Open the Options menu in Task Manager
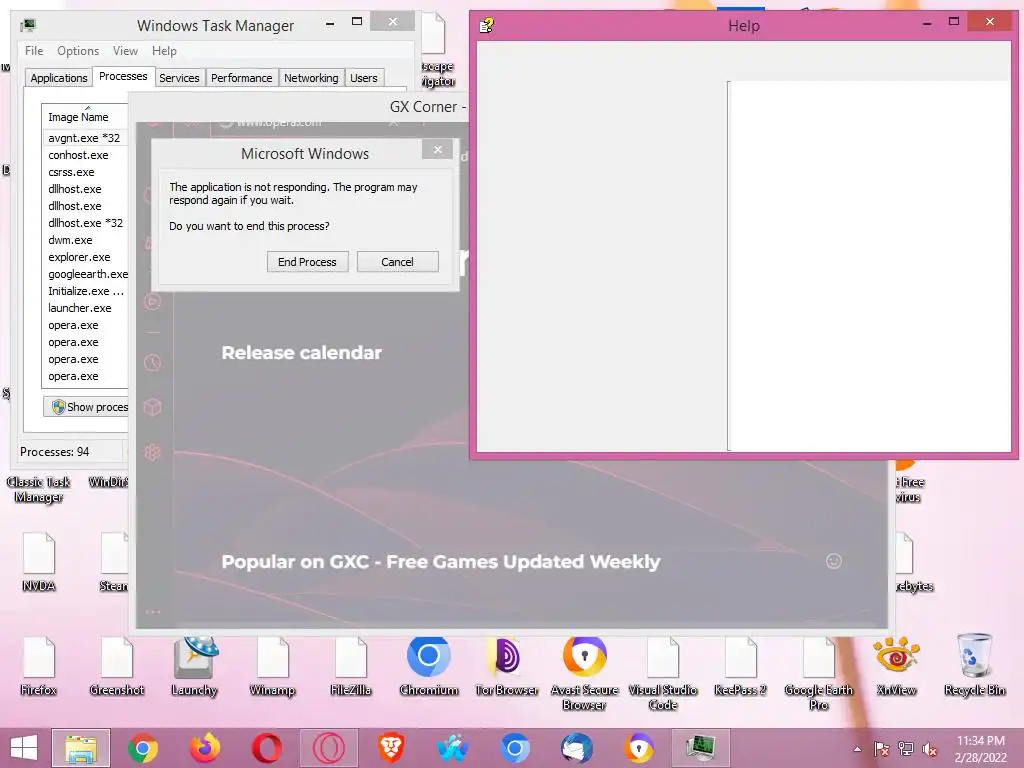This screenshot has height=768, width=1024. pyautogui.click(x=78, y=51)
